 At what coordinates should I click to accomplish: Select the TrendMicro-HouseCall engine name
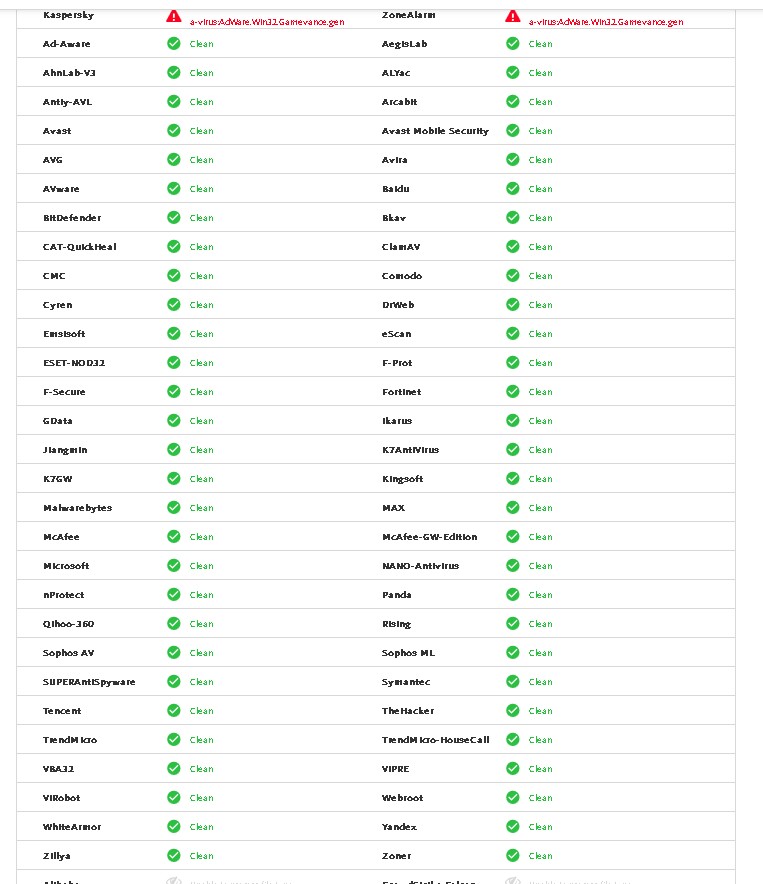click(x=435, y=740)
